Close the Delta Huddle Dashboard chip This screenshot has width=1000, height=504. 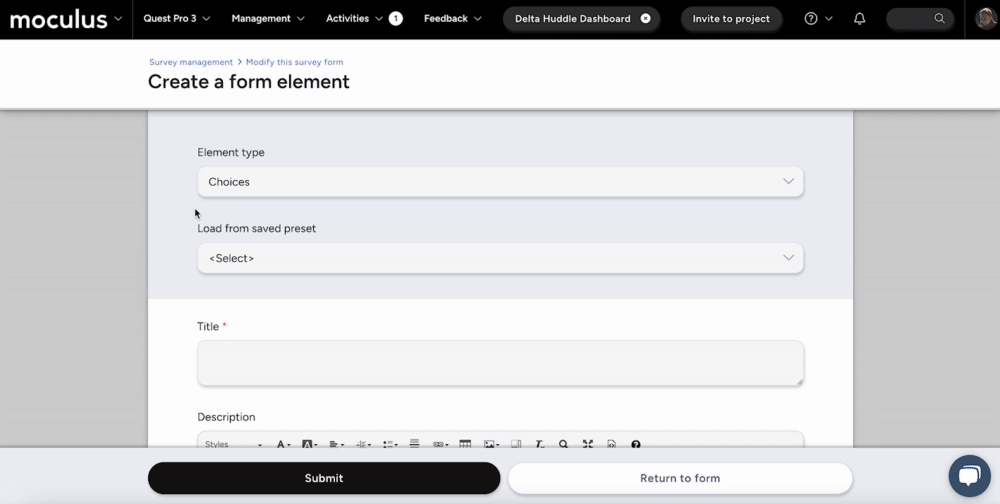tap(645, 19)
